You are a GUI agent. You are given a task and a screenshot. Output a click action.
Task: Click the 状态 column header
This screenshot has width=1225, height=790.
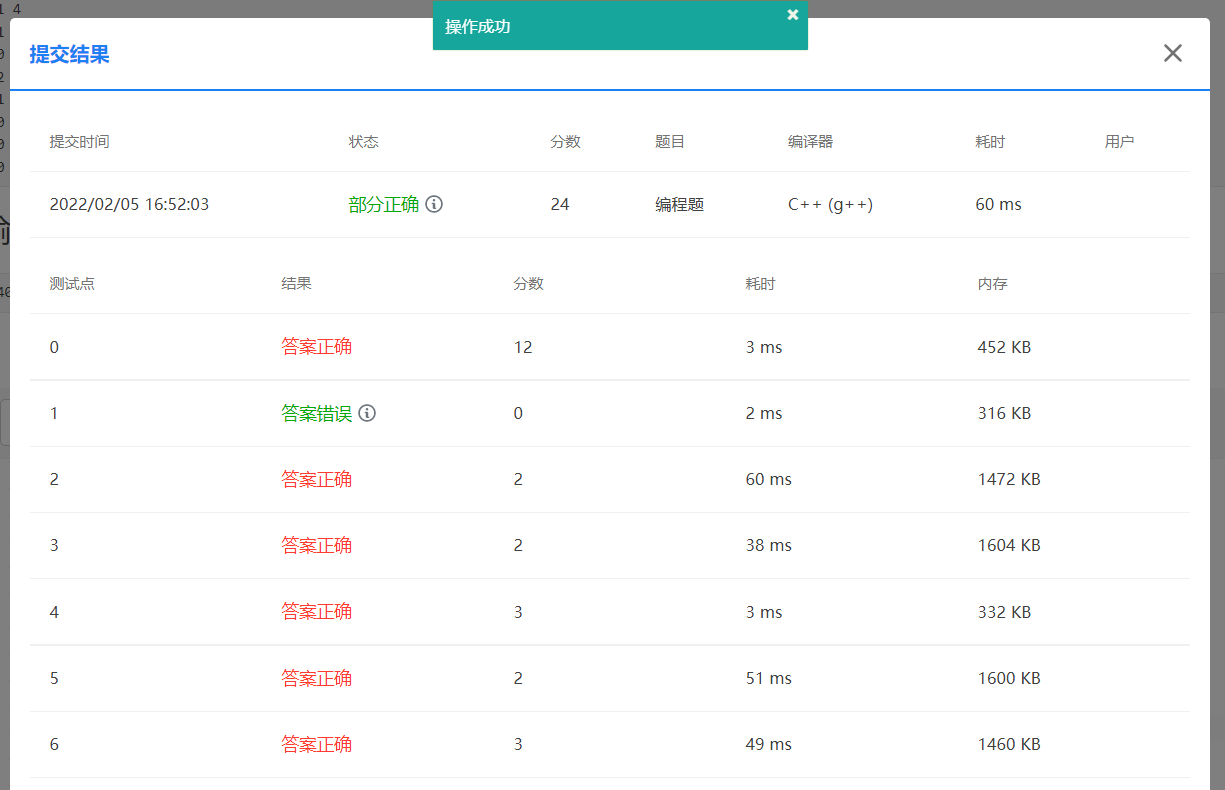364,142
